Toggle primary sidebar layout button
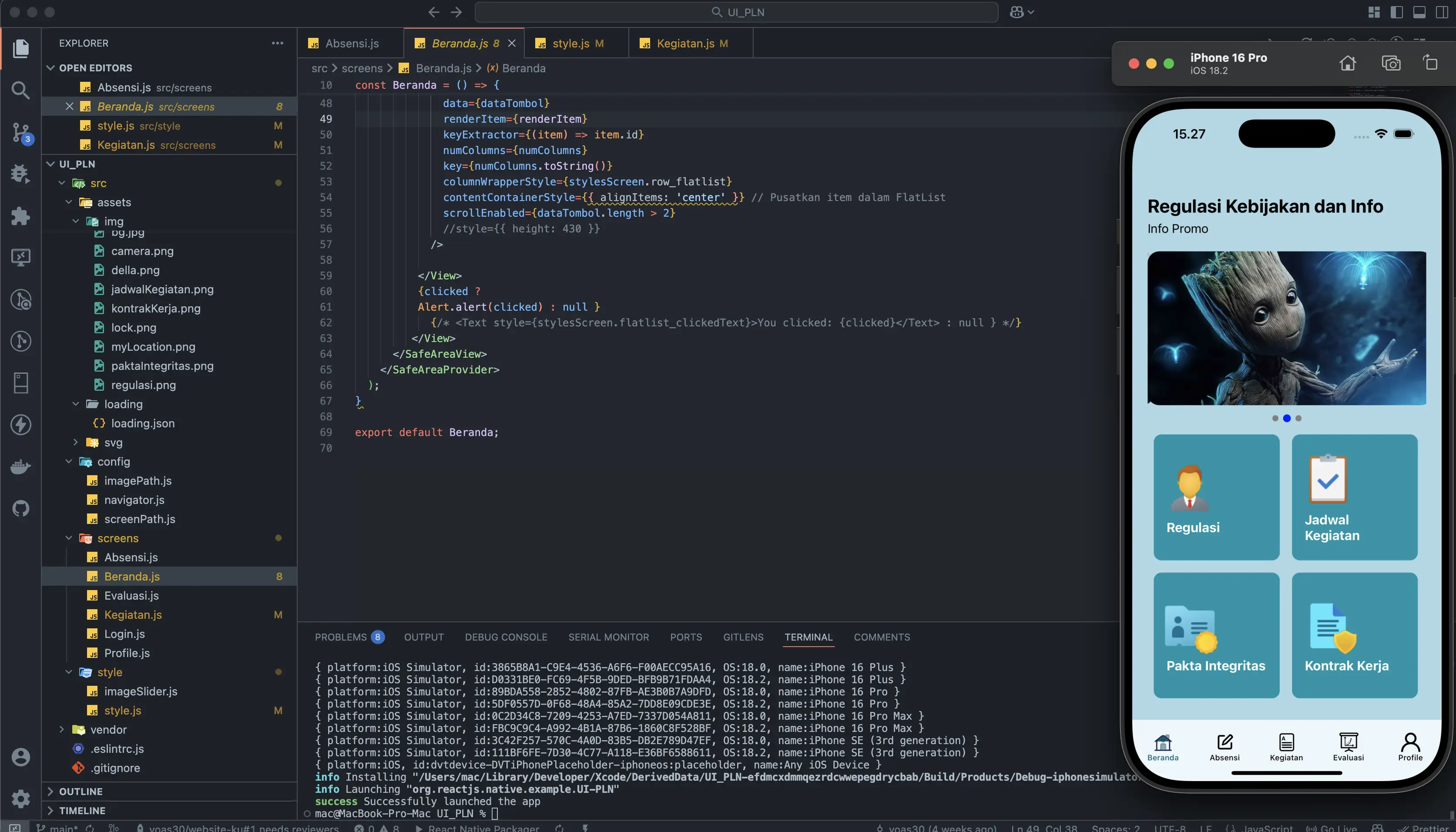1456x832 pixels. point(1396,12)
